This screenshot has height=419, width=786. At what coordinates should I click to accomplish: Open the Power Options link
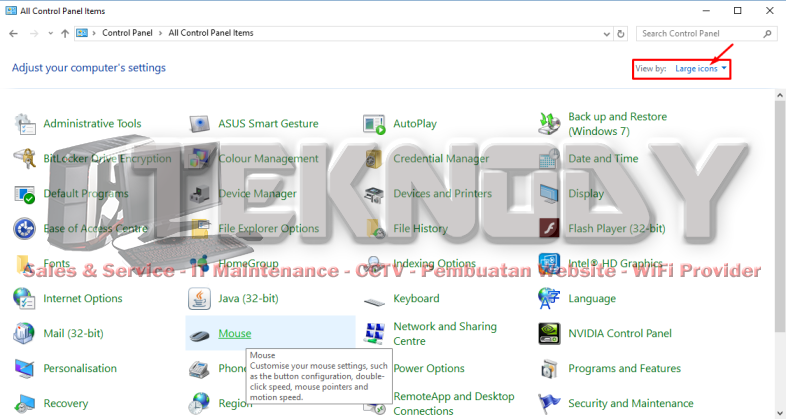pyautogui.click(x=429, y=368)
